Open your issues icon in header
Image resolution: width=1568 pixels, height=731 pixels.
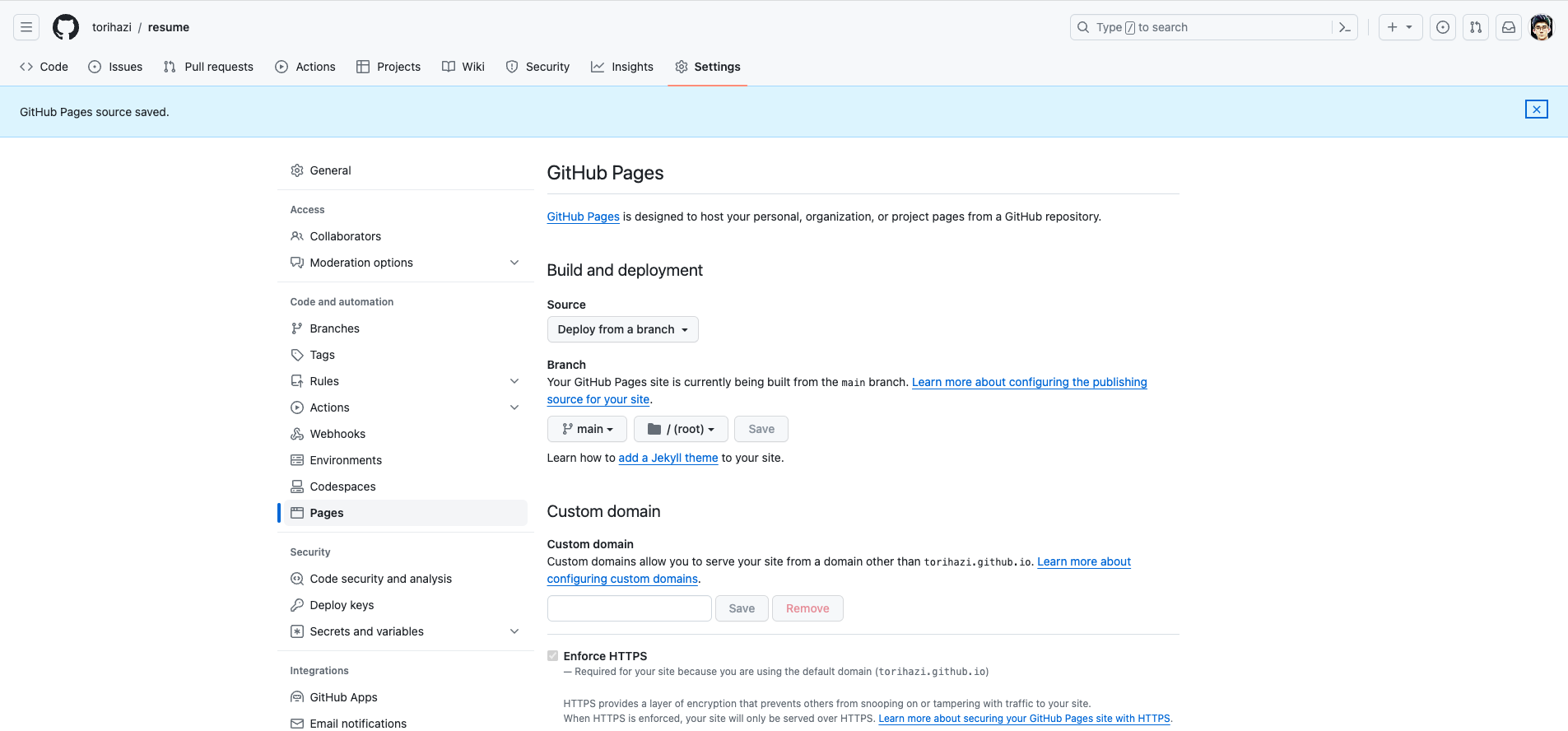tap(1443, 27)
